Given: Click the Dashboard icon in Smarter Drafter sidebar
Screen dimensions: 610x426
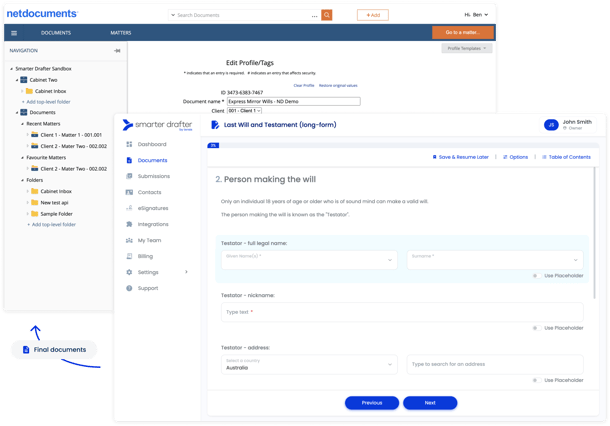Looking at the screenshot, I should pyautogui.click(x=129, y=144).
